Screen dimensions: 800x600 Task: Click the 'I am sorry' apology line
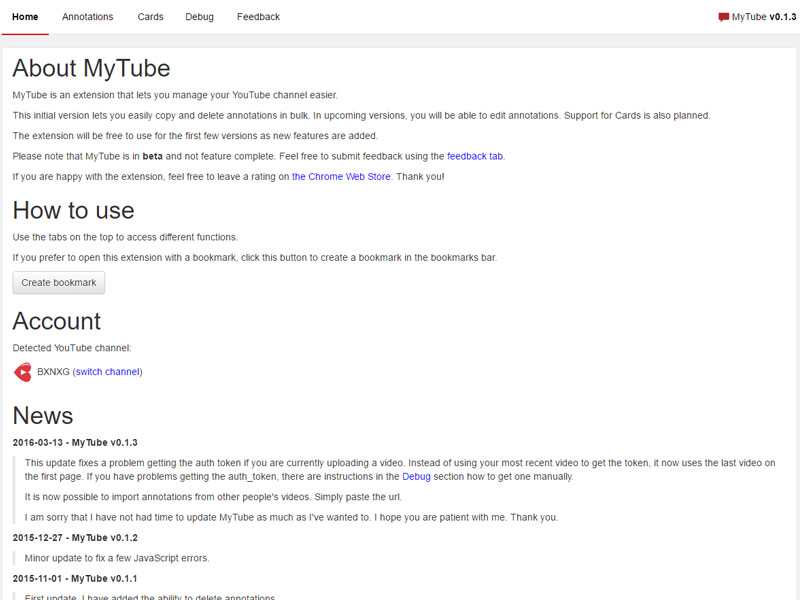[291, 517]
